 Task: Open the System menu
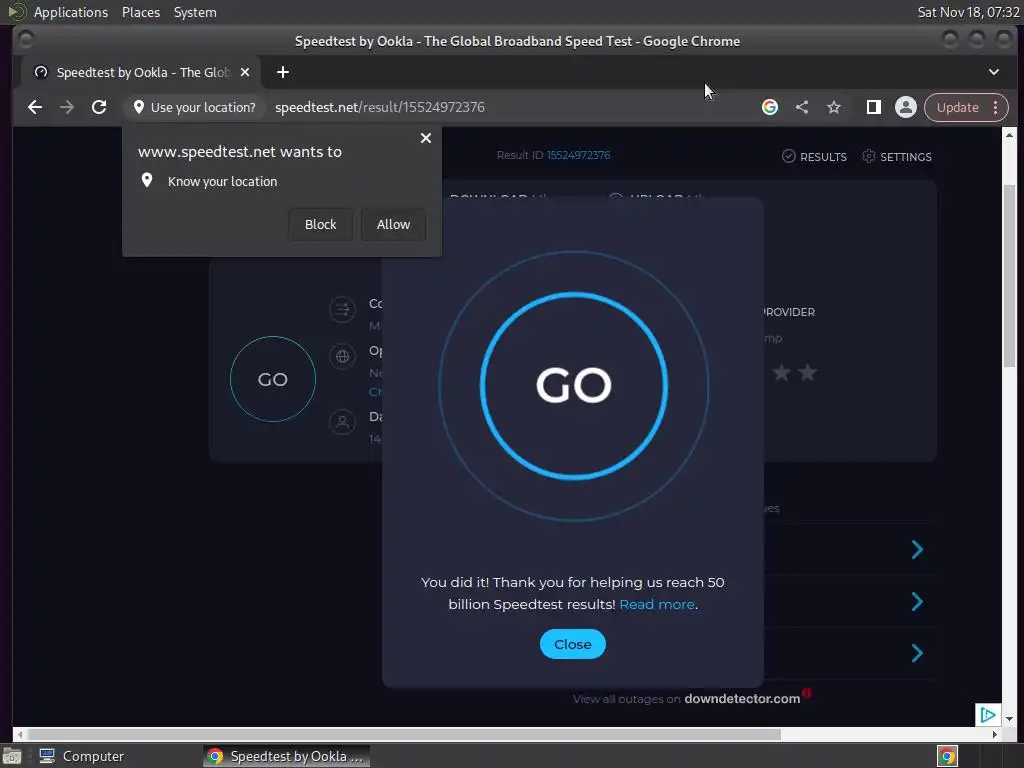click(x=195, y=12)
